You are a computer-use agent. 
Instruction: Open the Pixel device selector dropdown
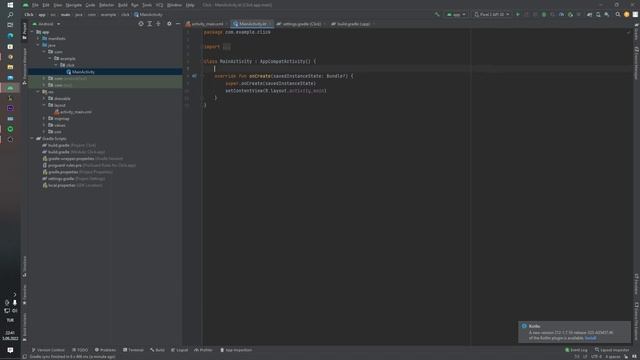(491, 15)
